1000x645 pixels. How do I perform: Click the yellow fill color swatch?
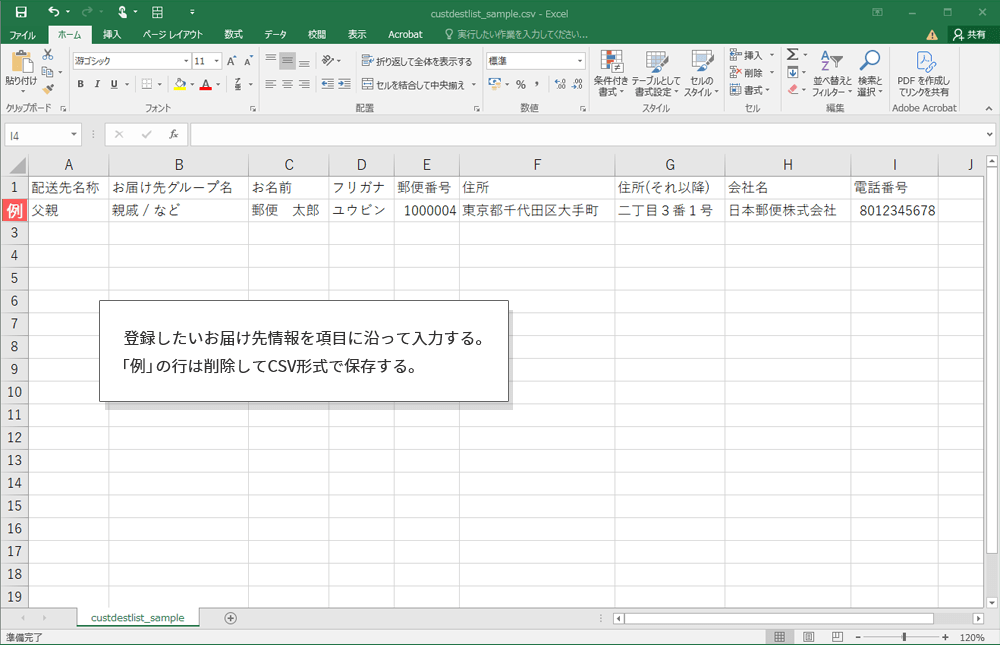pos(180,85)
